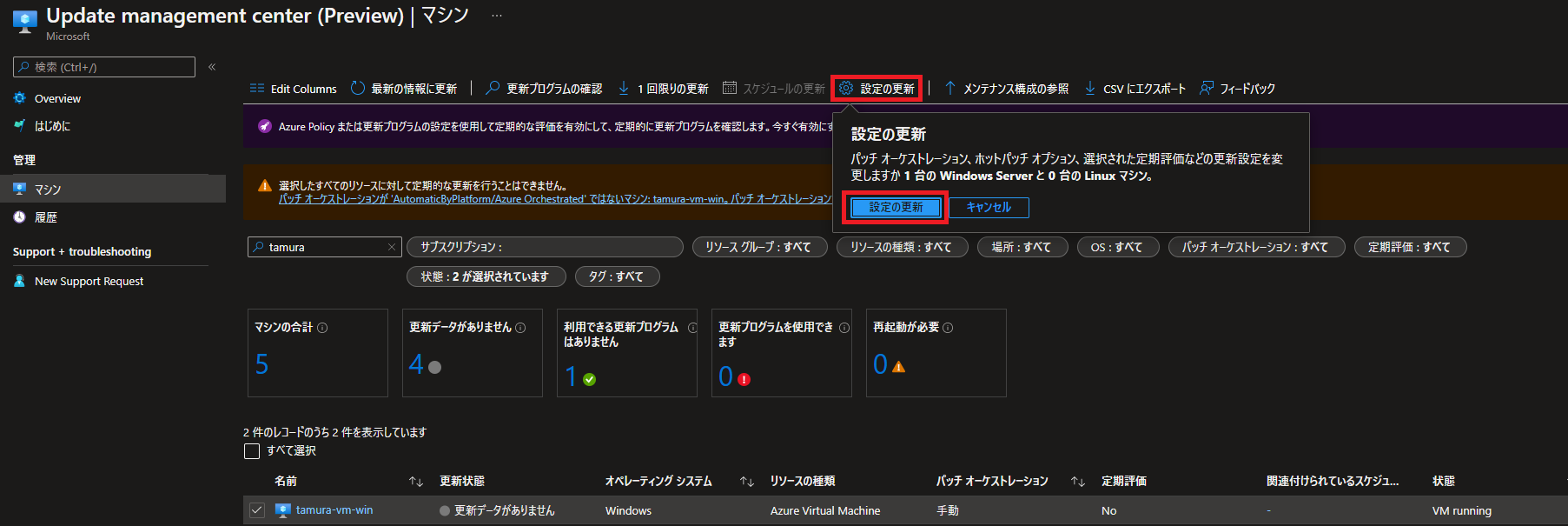
Task: Clear the tamura search filter with X
Action: click(392, 247)
